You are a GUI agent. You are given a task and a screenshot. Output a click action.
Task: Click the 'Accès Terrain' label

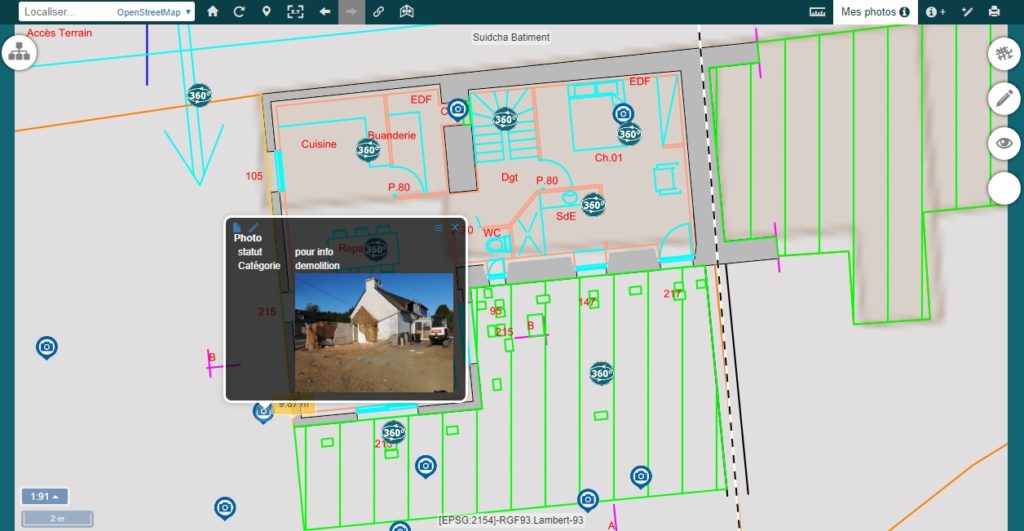59,33
